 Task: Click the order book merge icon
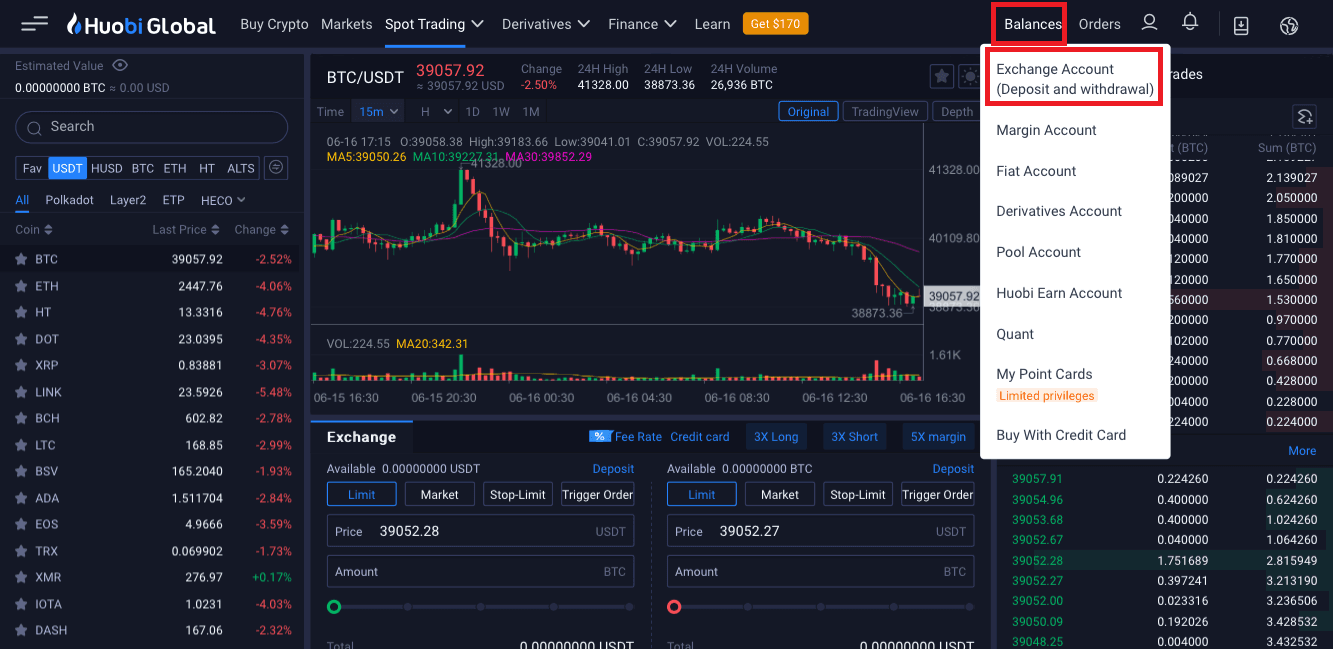(1303, 116)
